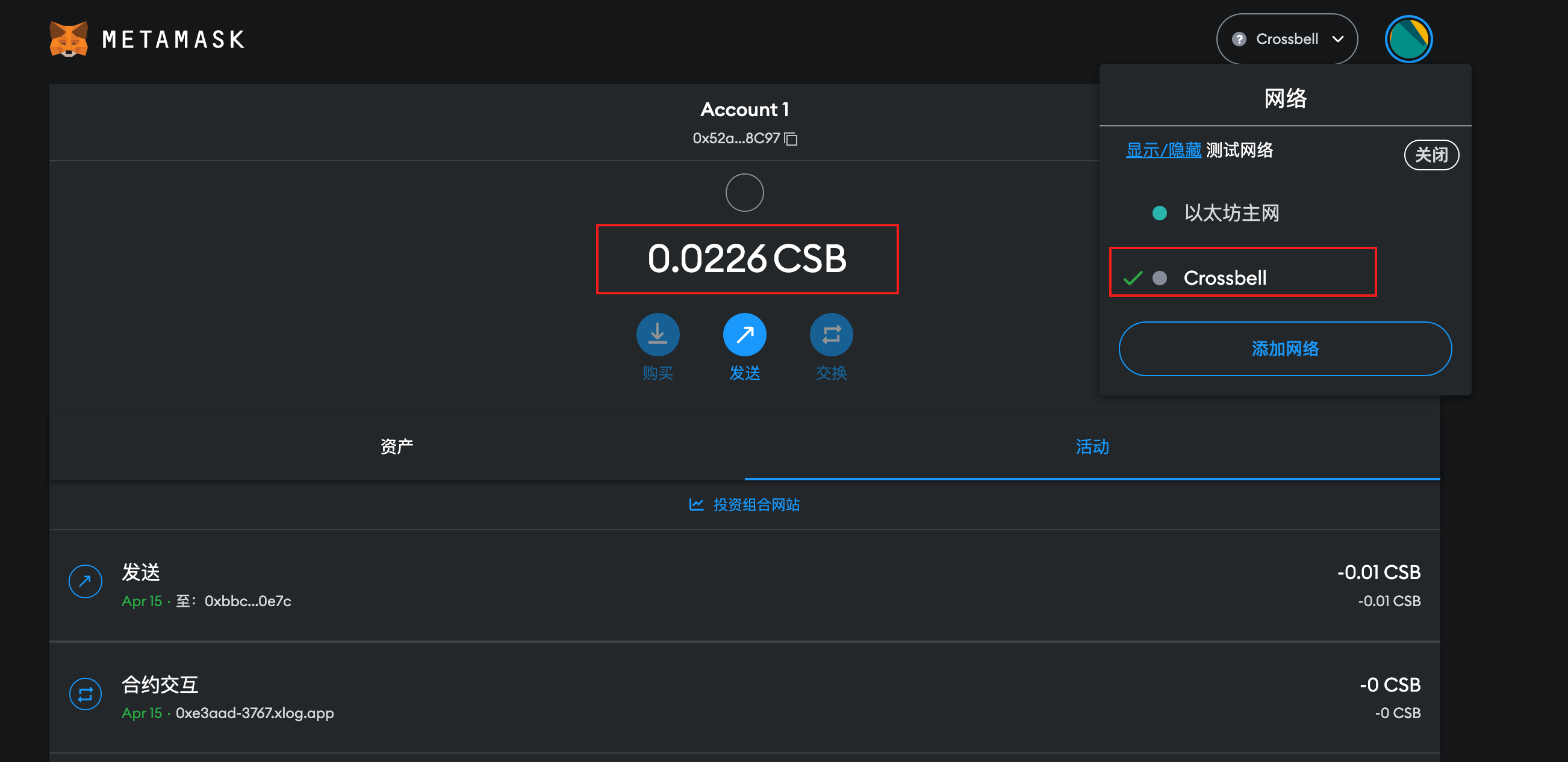Click the 显示/隐藏 test networks link
Viewport: 1568px width, 762px height.
[1163, 150]
